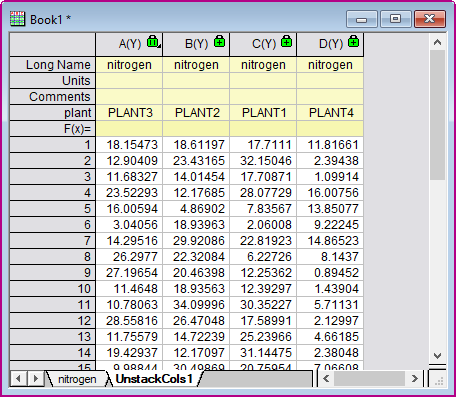Screen dimensions: 456x397
Task: Select the UnstackCols1 sheet tab
Action: [x=154, y=379]
